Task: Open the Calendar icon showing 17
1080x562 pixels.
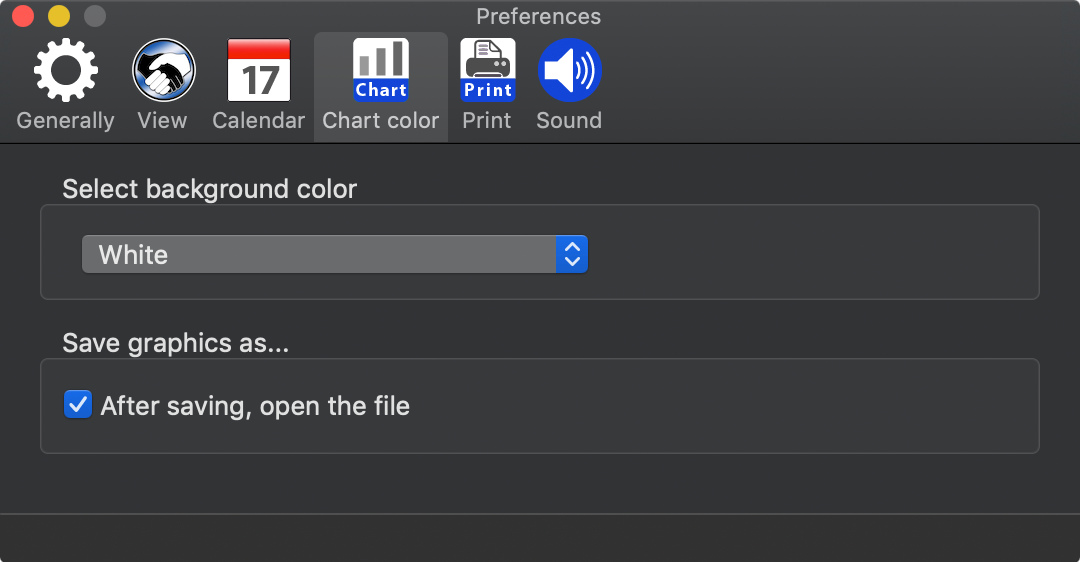Action: coord(259,70)
